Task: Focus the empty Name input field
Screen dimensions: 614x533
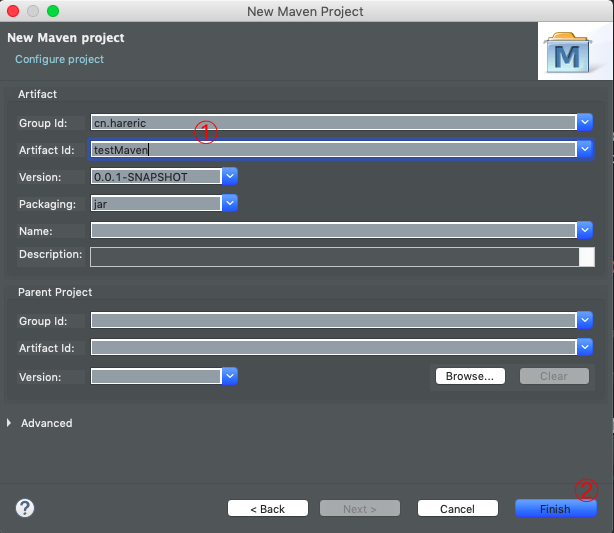Action: click(x=334, y=230)
